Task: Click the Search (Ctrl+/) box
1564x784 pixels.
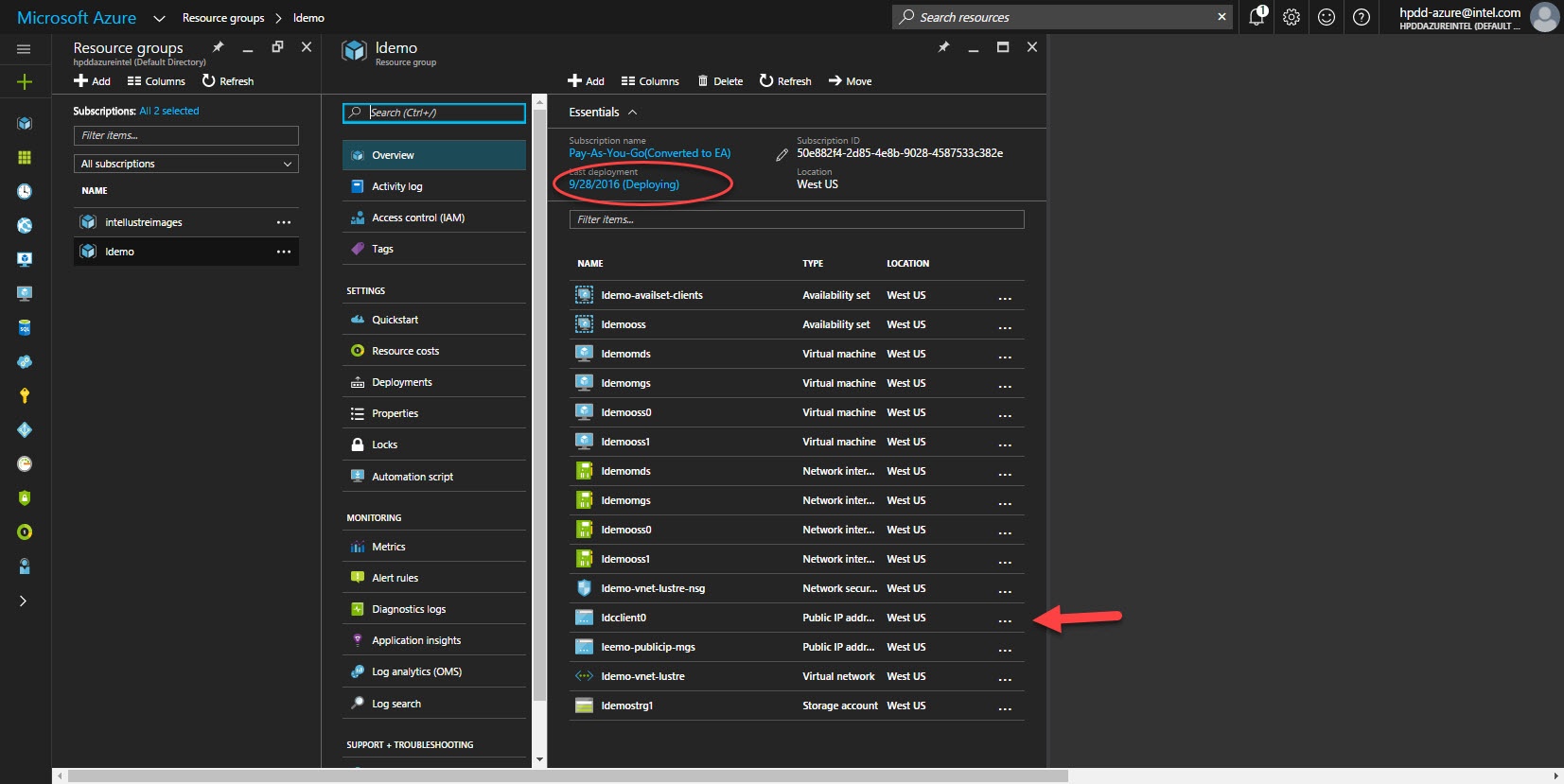Action: click(434, 113)
